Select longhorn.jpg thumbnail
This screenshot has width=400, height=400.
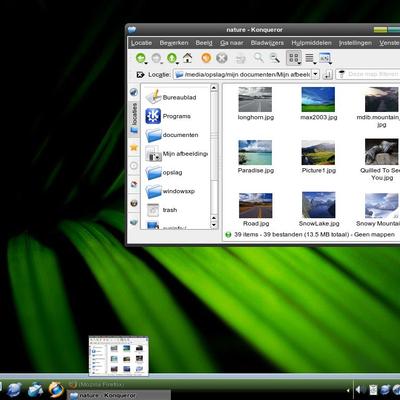pos(255,99)
